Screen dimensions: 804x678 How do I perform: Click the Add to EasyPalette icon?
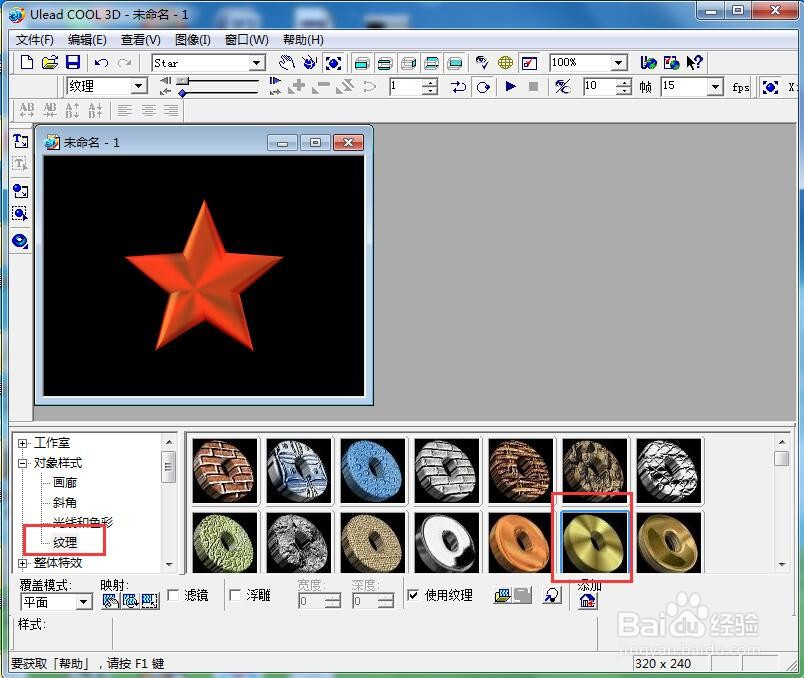click(588, 600)
